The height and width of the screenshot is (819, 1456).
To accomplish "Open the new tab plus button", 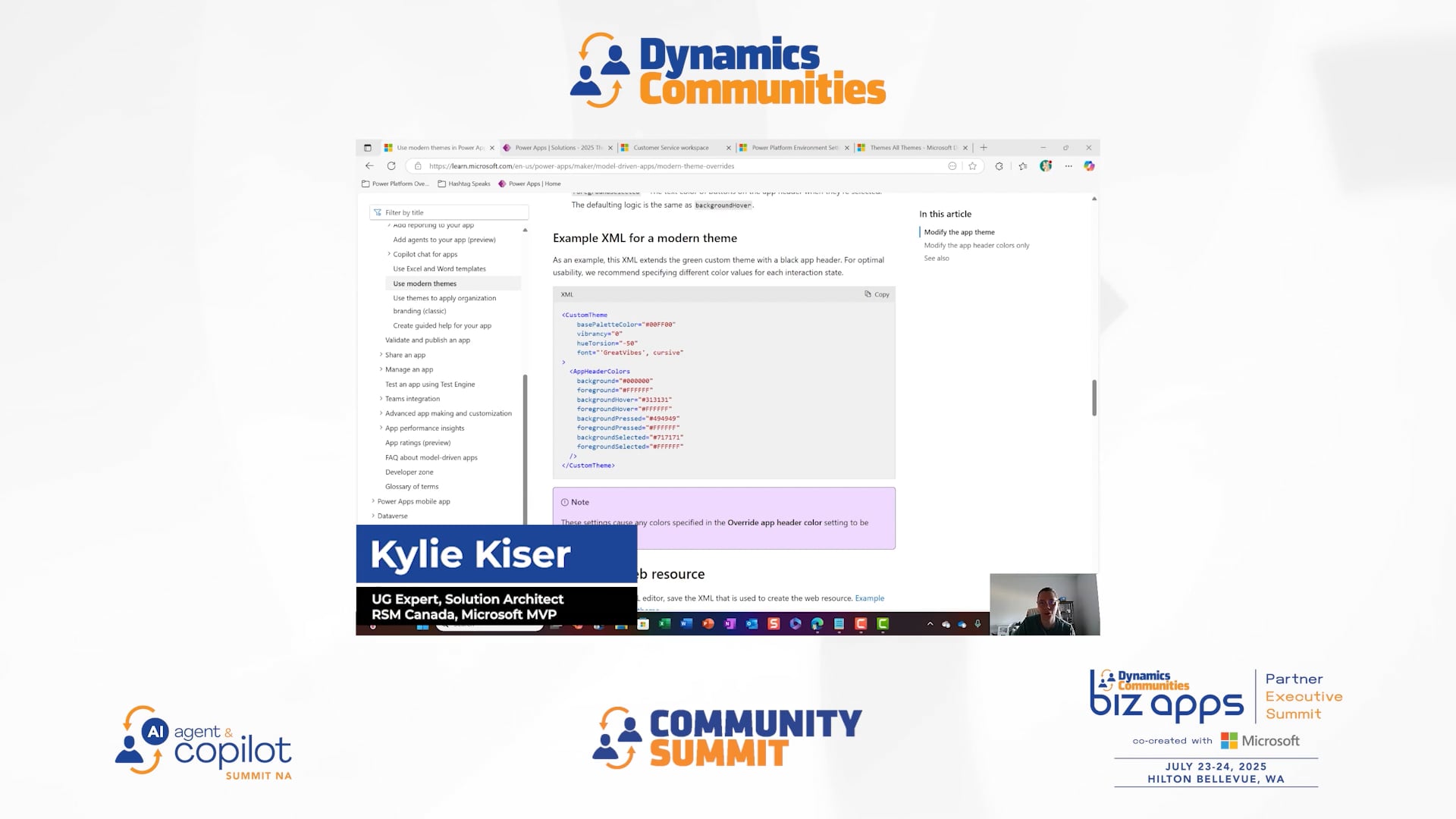I will pos(984,148).
